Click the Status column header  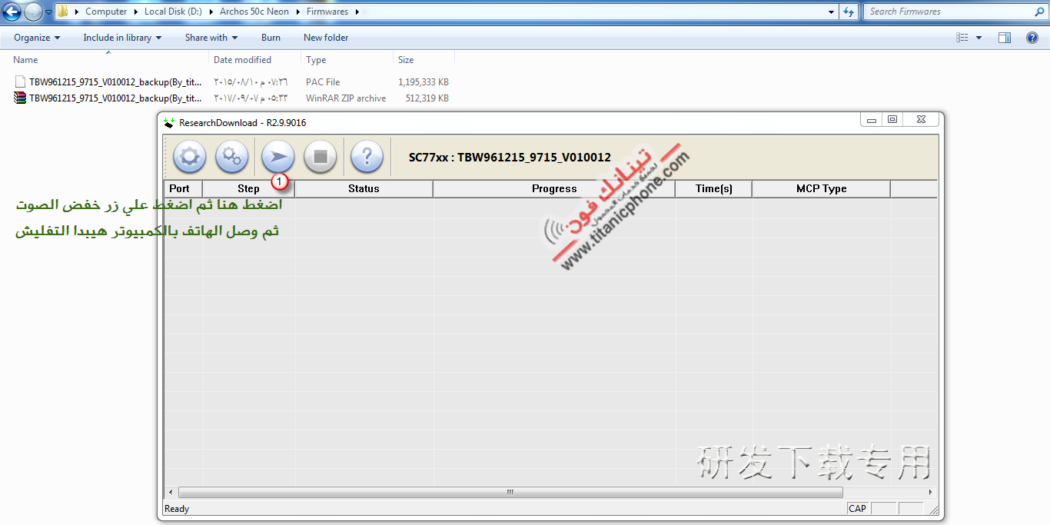[x=364, y=189]
